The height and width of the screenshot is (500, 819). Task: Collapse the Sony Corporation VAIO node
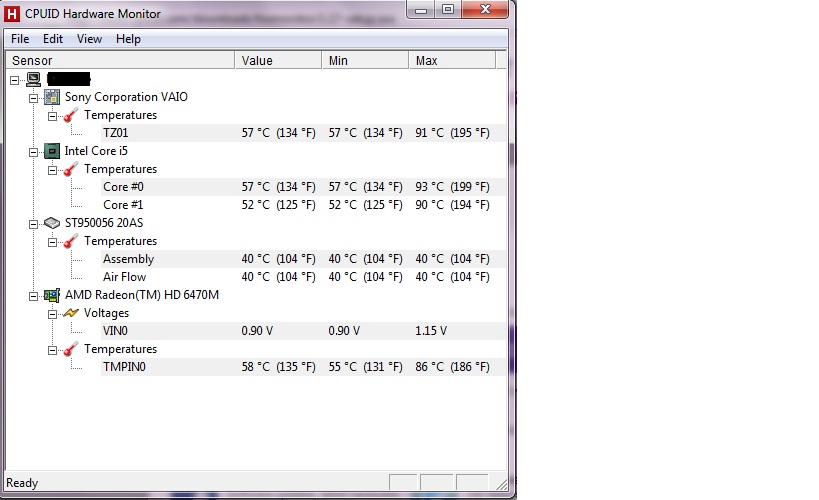tap(33, 98)
